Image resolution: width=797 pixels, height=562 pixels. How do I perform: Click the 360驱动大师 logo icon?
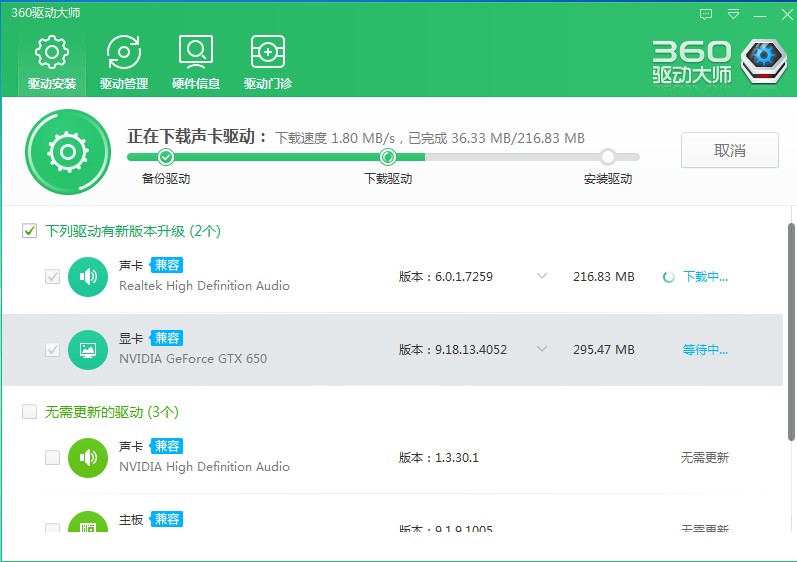pyautogui.click(x=763, y=61)
